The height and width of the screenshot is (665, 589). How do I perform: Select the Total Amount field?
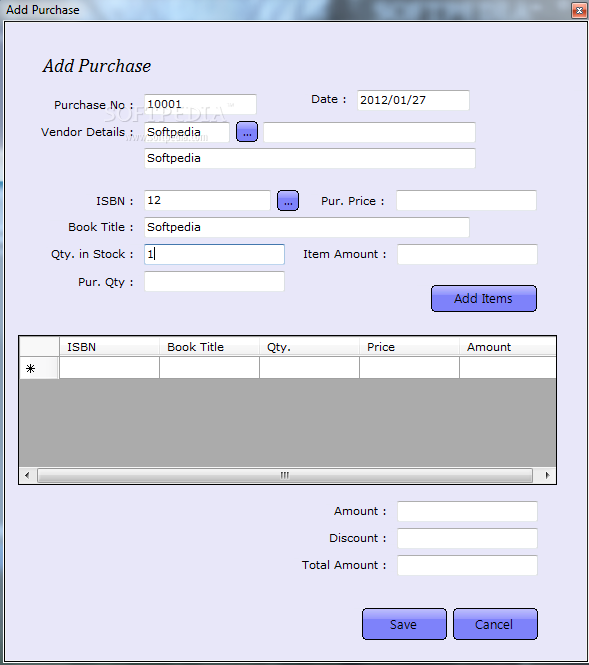(467, 565)
